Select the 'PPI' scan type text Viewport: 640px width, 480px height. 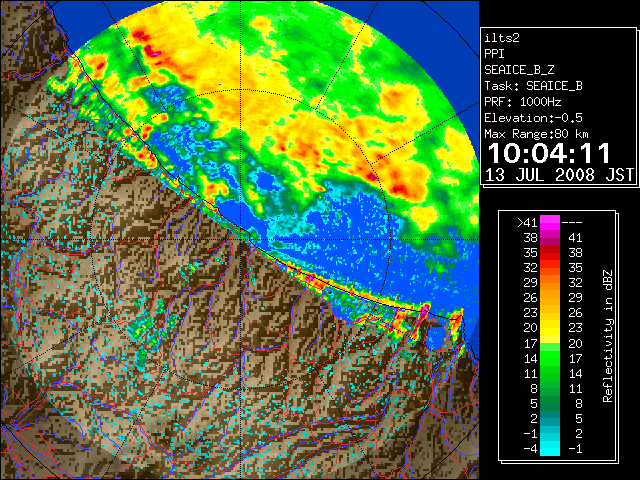(494, 54)
